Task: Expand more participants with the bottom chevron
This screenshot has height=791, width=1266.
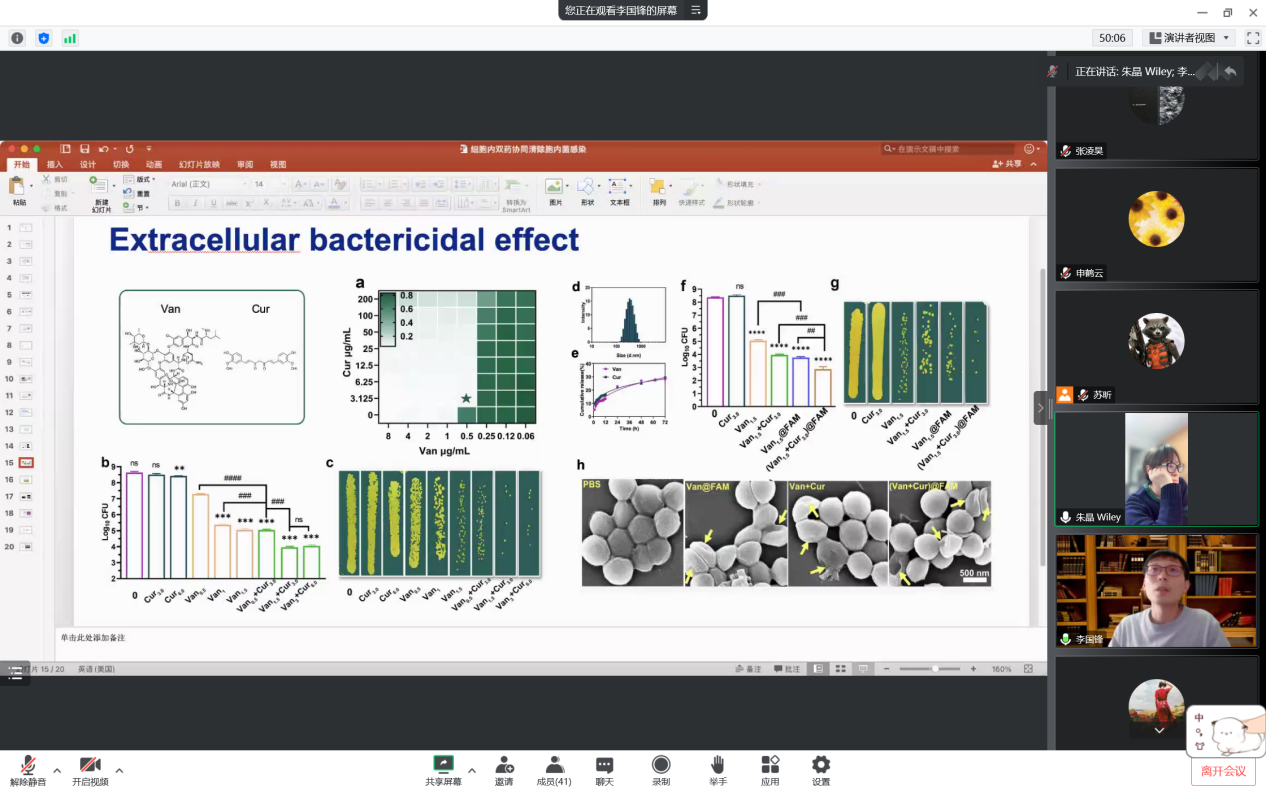Action: coord(1159,731)
